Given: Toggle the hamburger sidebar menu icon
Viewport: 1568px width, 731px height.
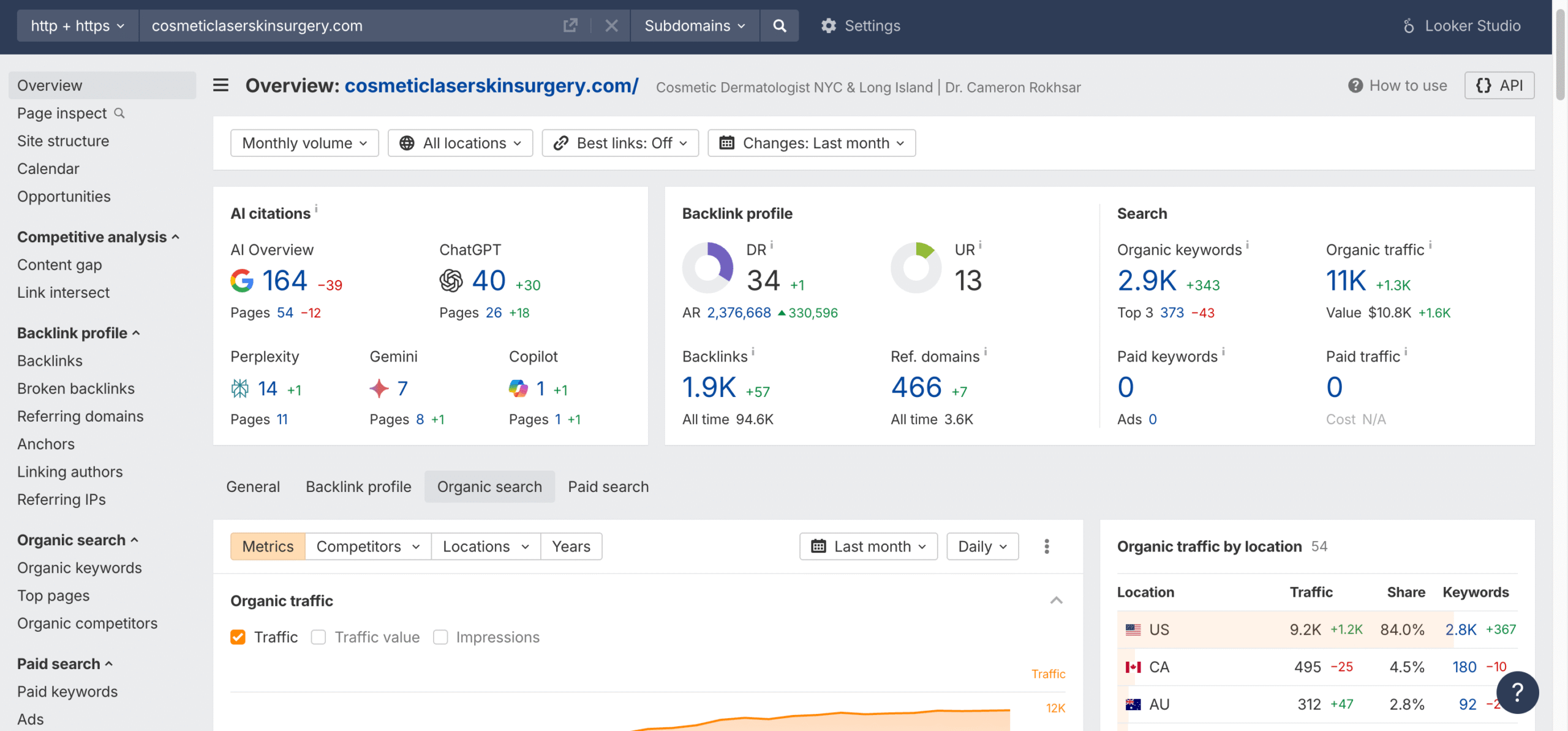Looking at the screenshot, I should (x=221, y=85).
